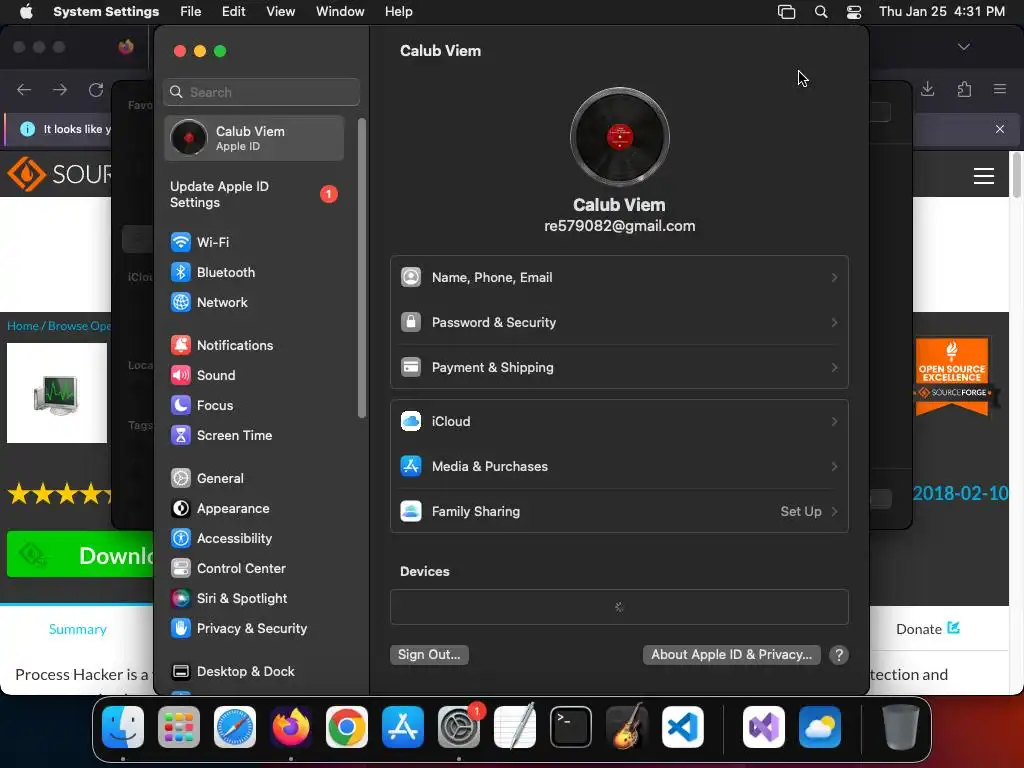The height and width of the screenshot is (768, 1024).
Task: Open Name, Phone, Email row
Action: tap(619, 278)
